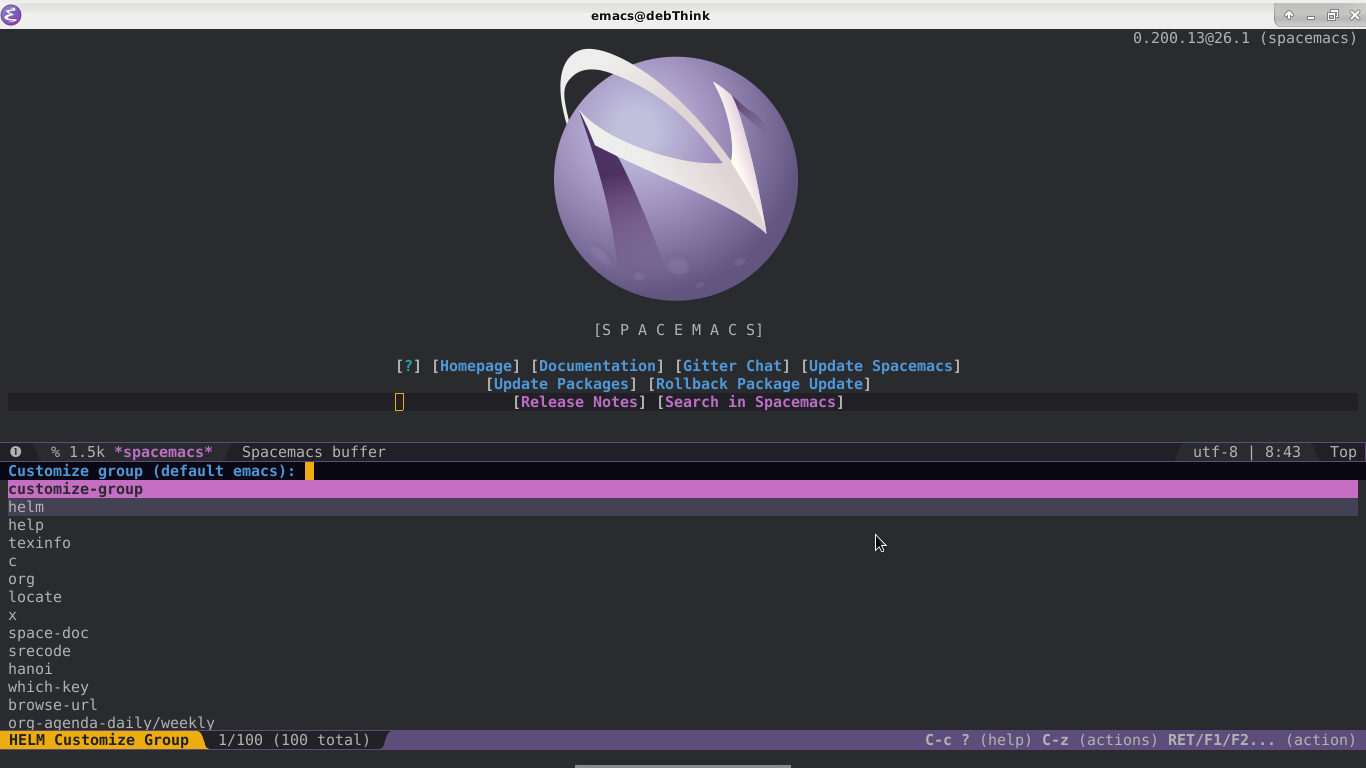Select the org customize group entry

pos(21,579)
